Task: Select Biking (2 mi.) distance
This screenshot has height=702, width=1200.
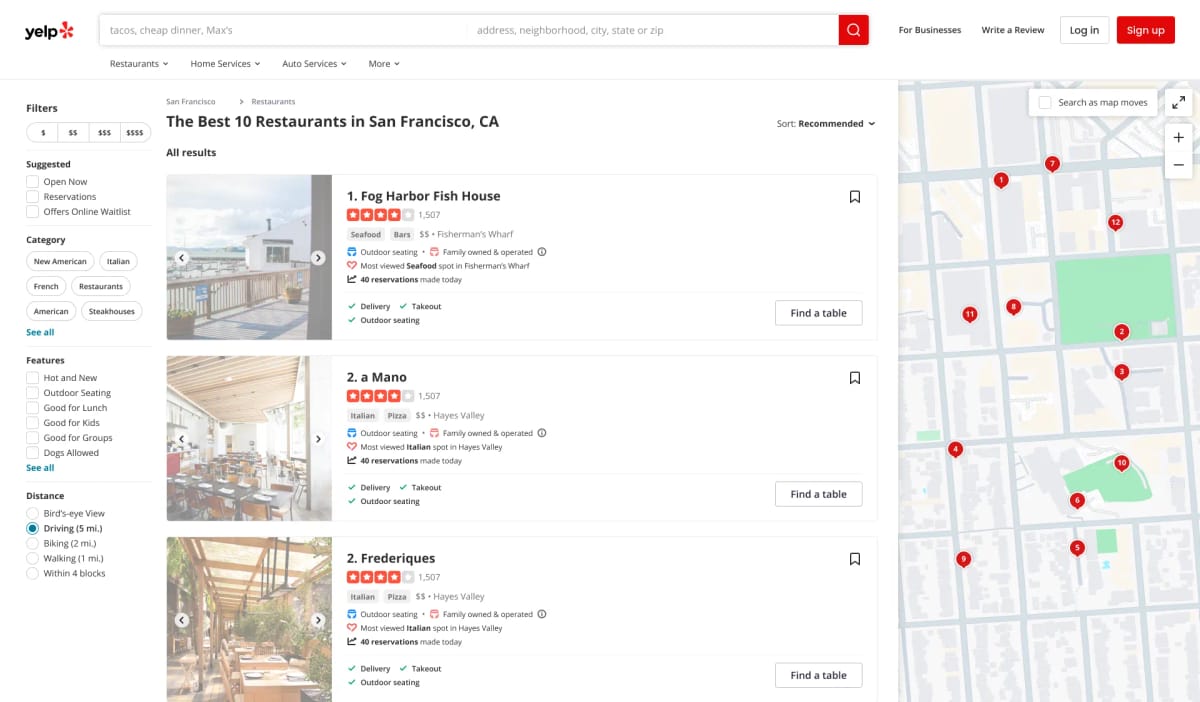Action: (33, 543)
